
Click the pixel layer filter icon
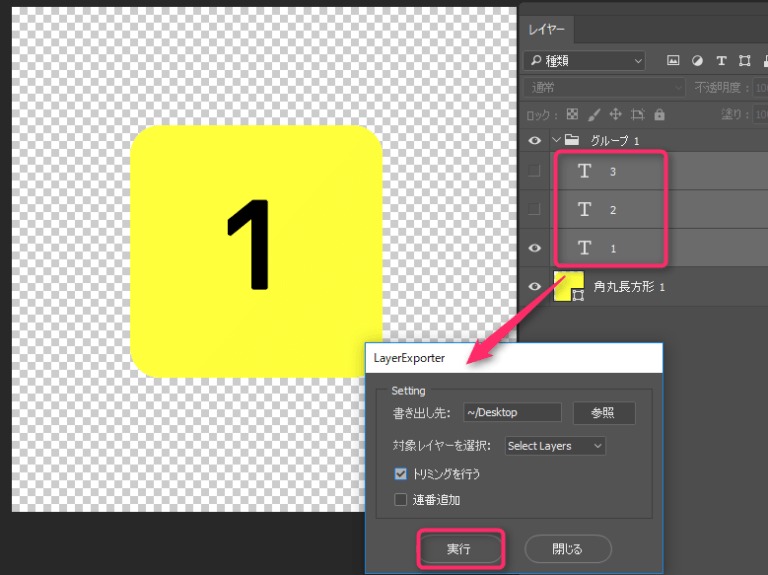click(x=673, y=61)
